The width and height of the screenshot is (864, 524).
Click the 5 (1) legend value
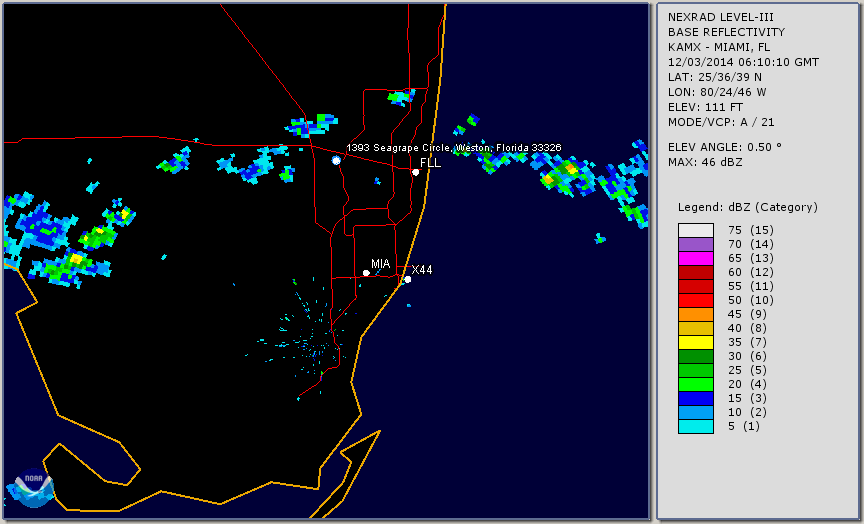click(743, 426)
